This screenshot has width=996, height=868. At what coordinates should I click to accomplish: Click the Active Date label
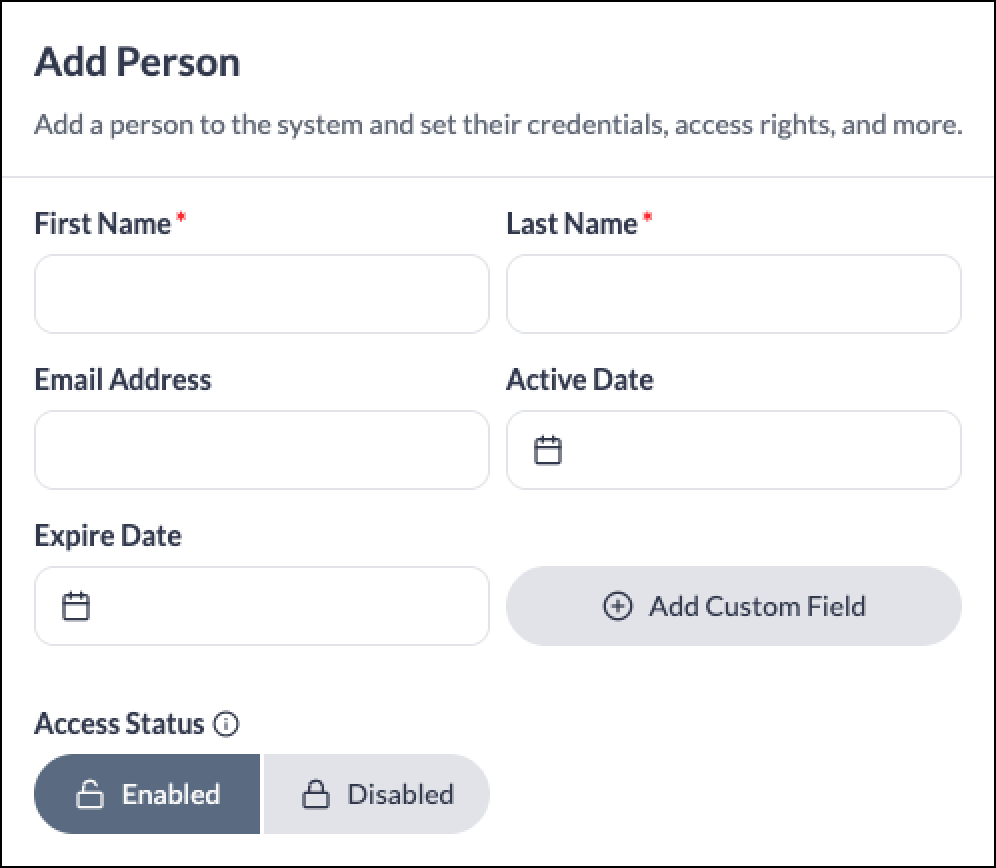pos(580,379)
